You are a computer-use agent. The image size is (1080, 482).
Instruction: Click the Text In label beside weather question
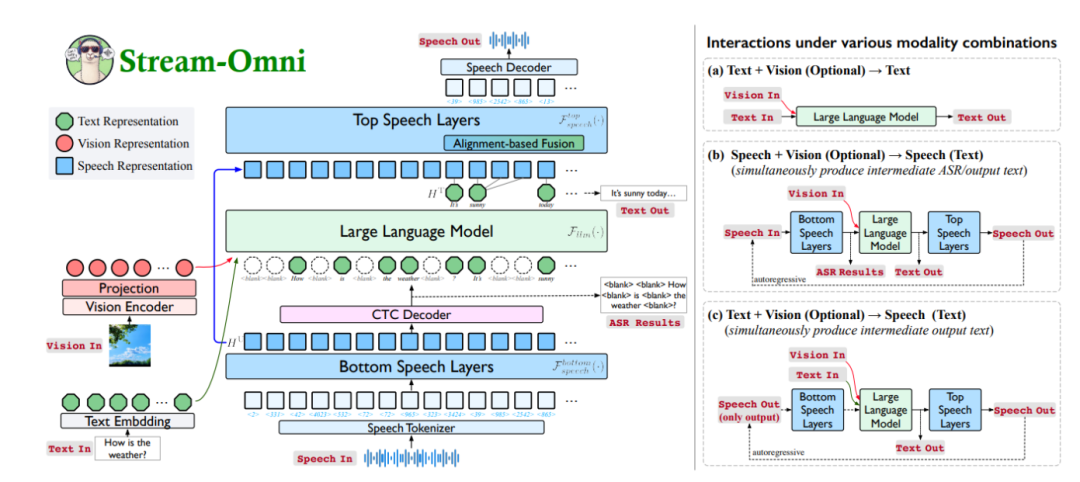[x=70, y=449]
